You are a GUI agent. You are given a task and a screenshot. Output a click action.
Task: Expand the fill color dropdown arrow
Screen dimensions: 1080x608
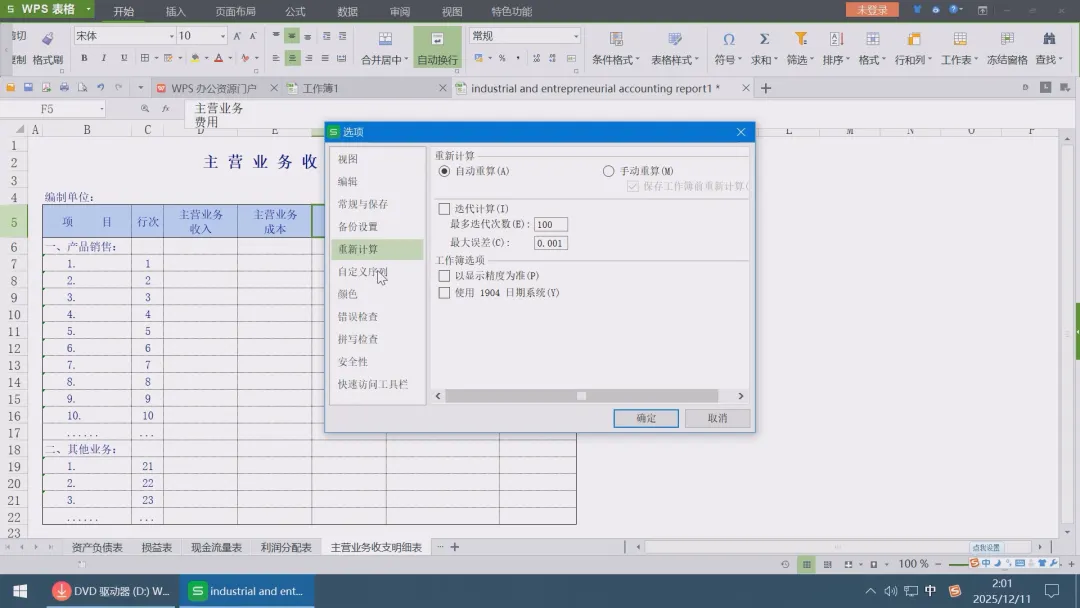206,59
